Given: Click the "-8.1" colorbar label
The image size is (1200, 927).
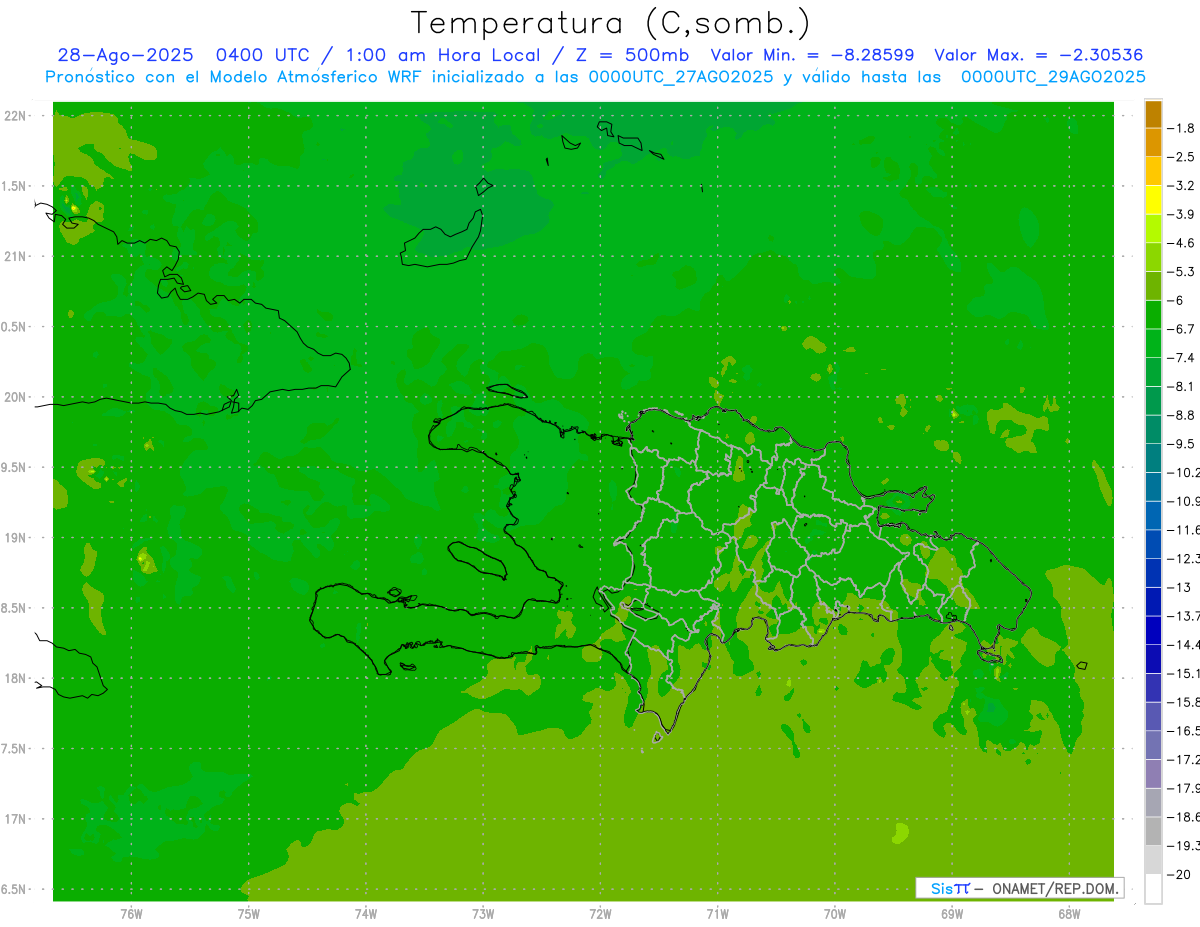Looking at the screenshot, I should click(x=1181, y=386).
